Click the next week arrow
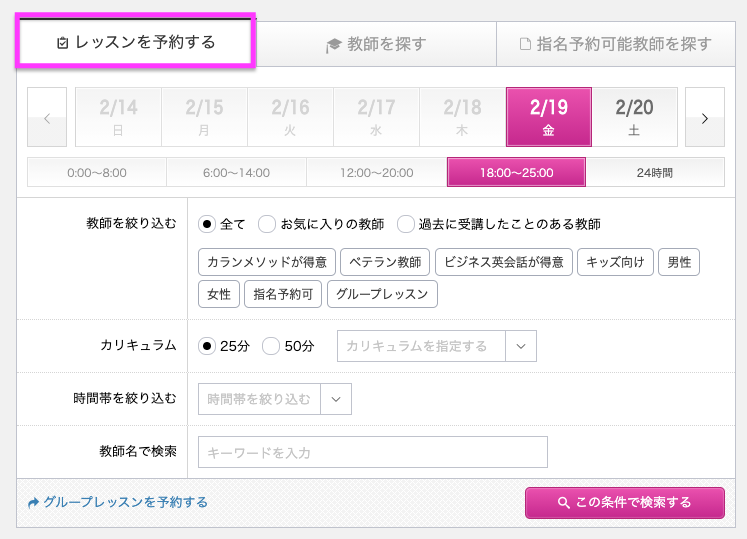 [705, 117]
